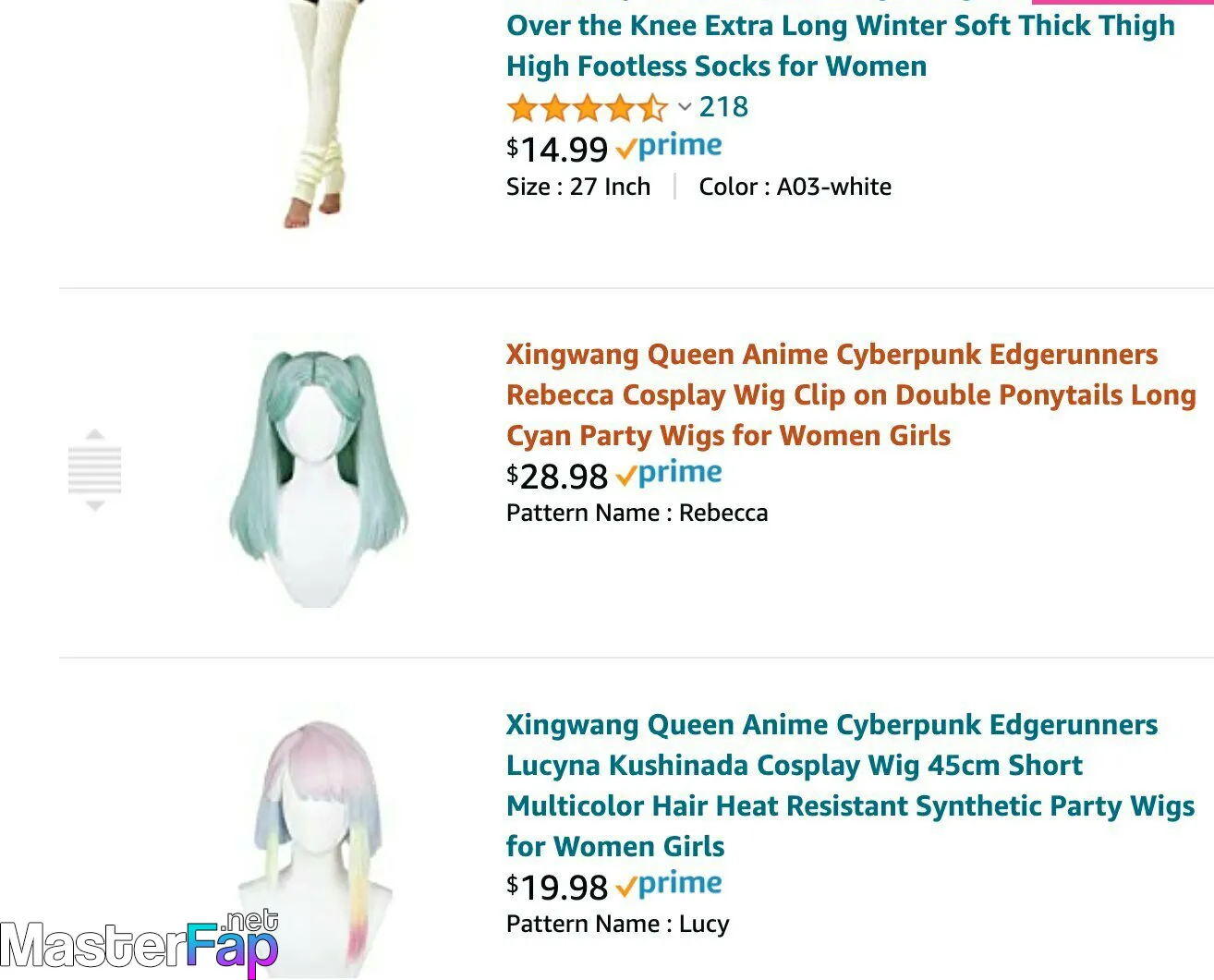Expand the rating breakdown chevron beside stars
Viewport: 1214px width, 980px height.
tap(685, 107)
